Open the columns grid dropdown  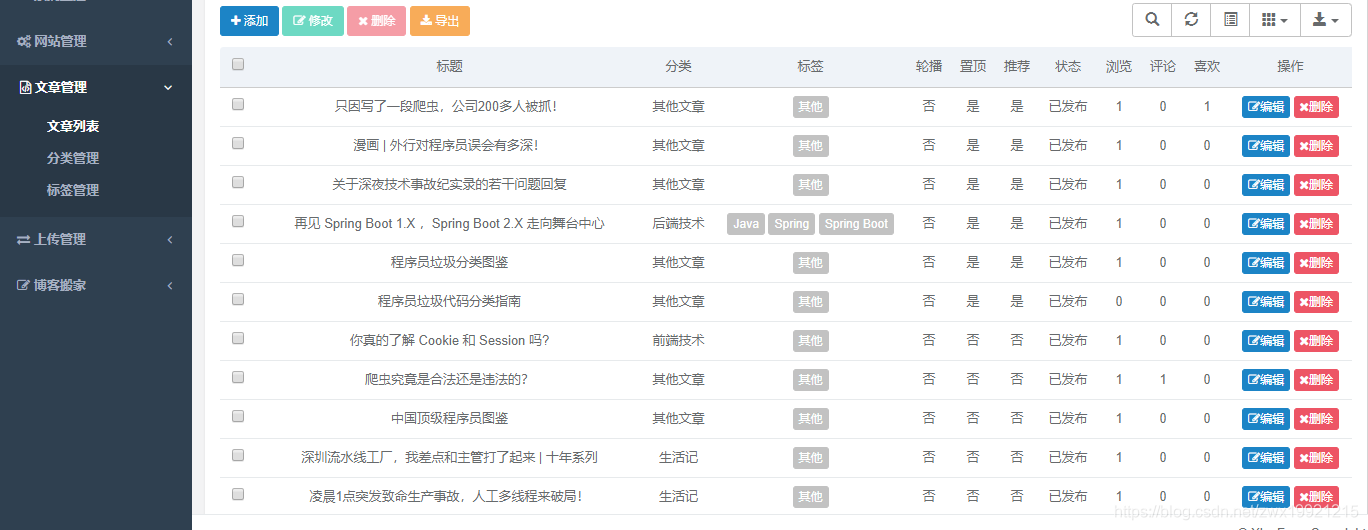tap(1274, 20)
